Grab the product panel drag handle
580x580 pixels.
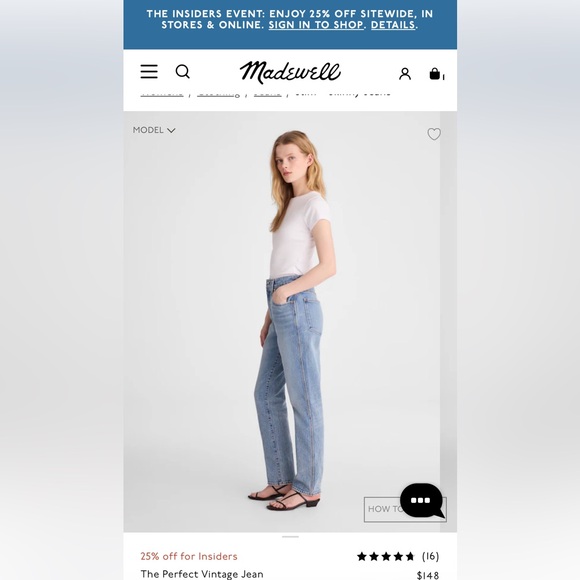click(x=290, y=536)
